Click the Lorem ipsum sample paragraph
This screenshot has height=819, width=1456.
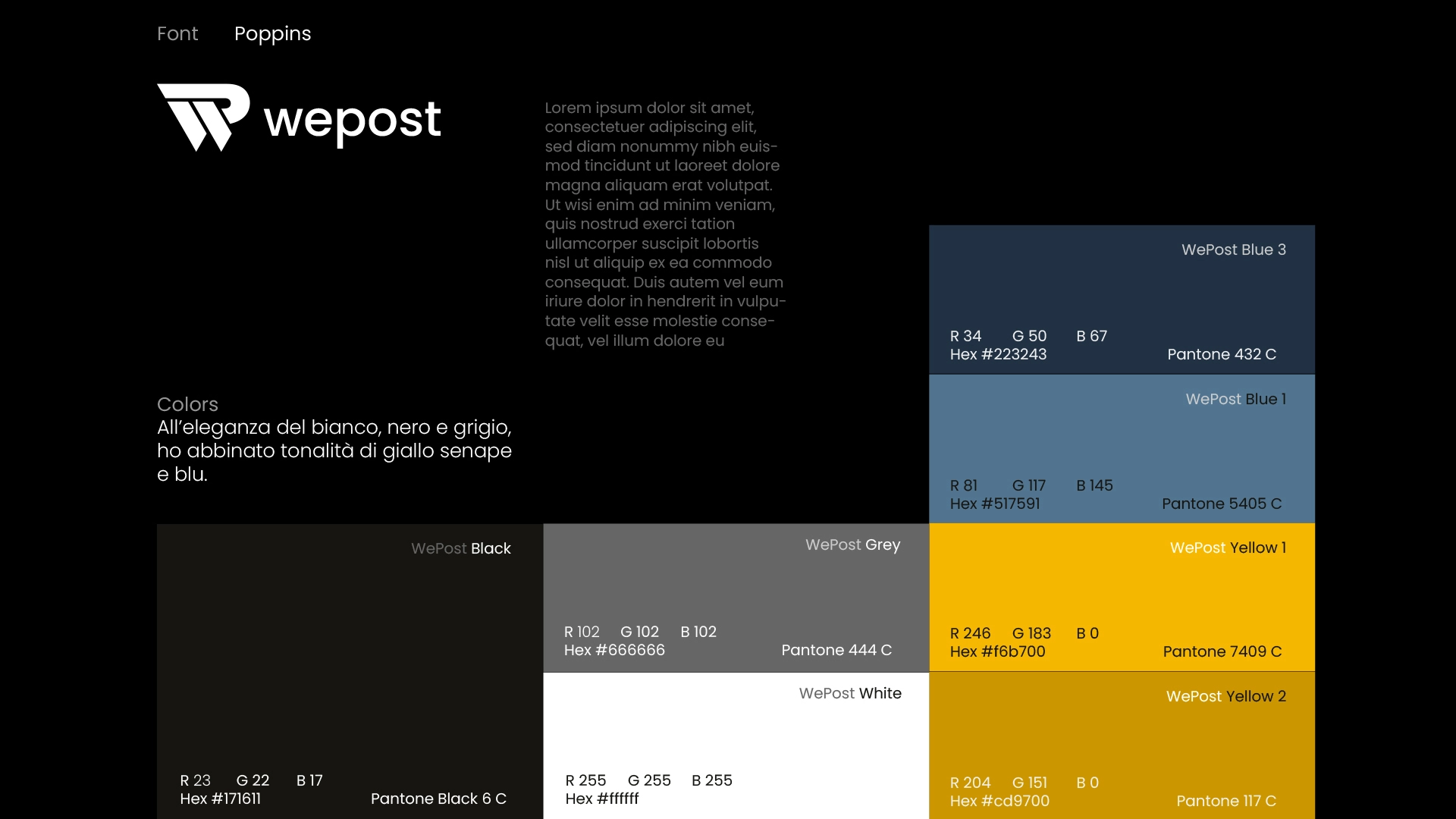(x=665, y=224)
